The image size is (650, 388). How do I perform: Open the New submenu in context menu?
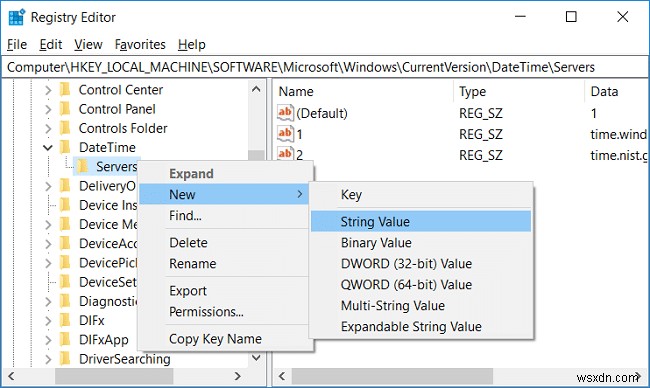[x=224, y=194]
